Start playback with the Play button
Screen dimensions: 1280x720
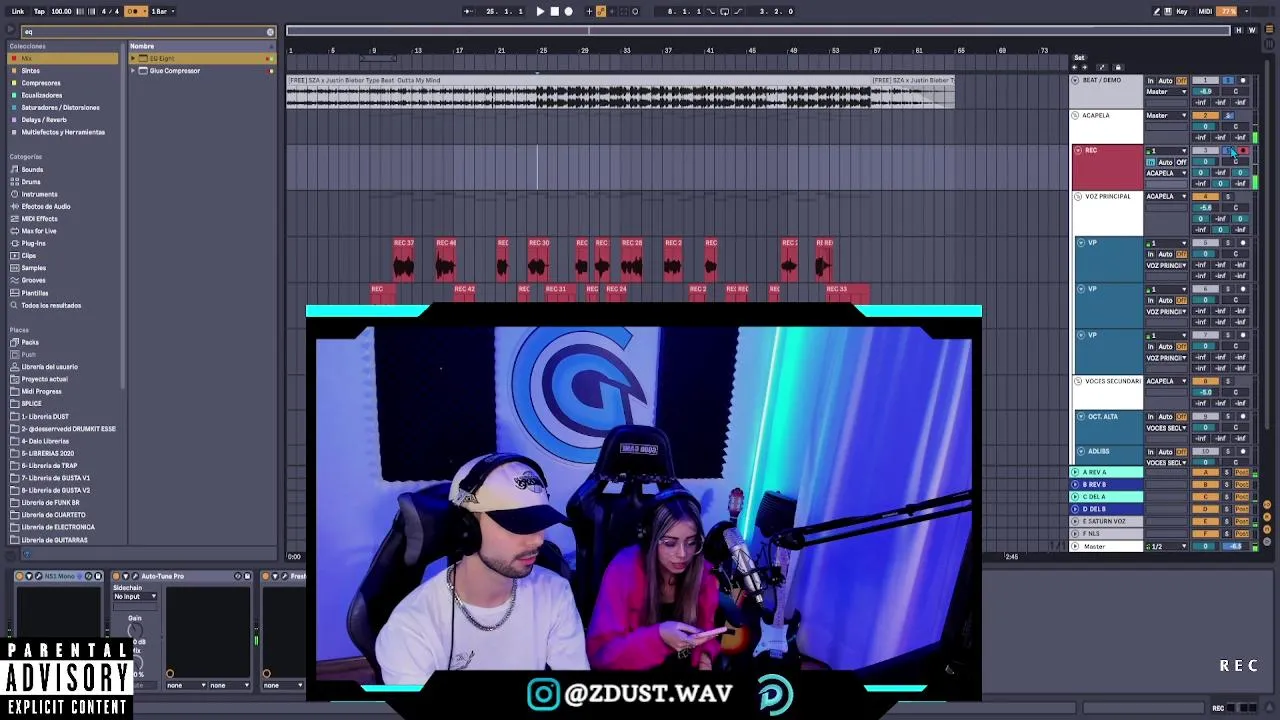point(540,11)
